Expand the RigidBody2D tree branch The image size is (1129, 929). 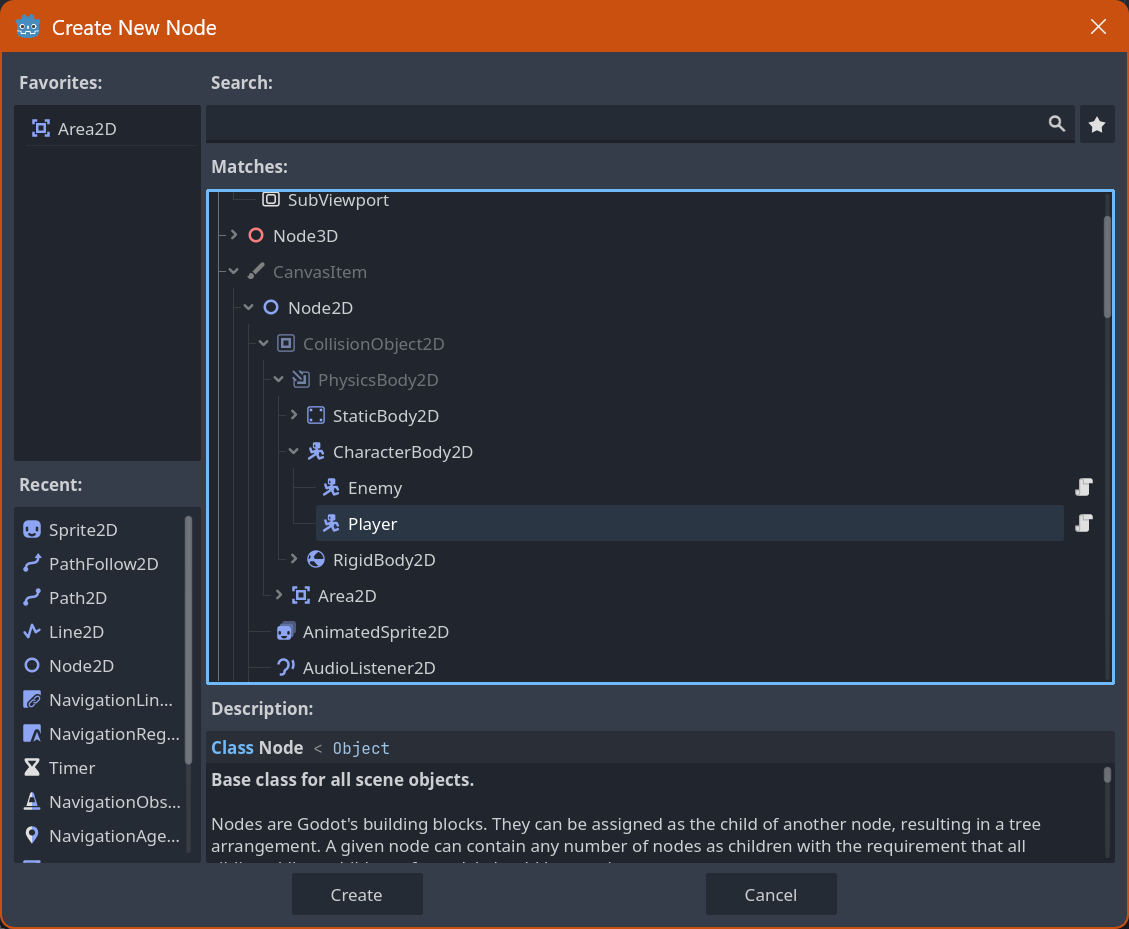pos(293,559)
